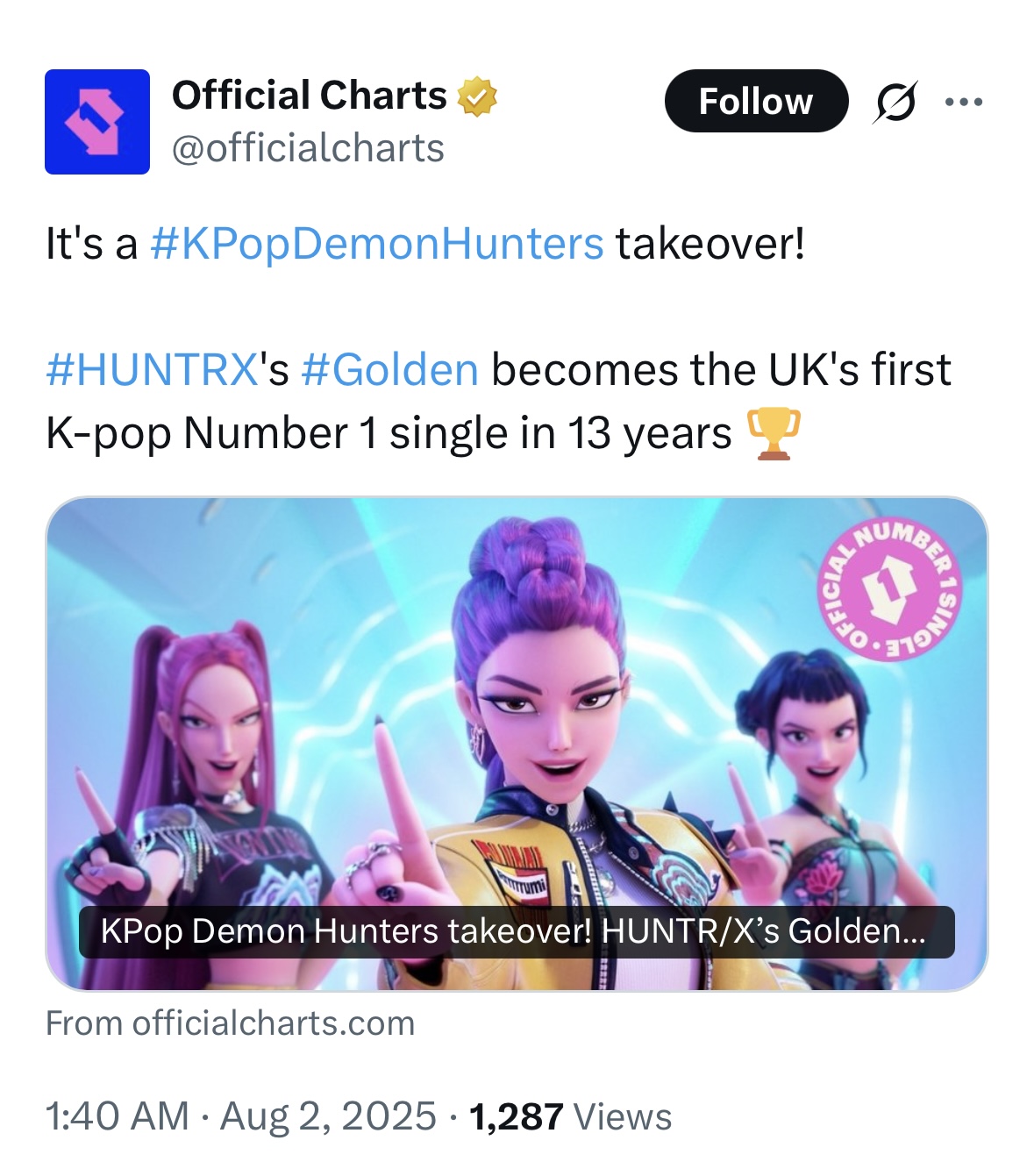Viewport: 1034px width, 1176px height.
Task: View the 1,287 Views count
Action: point(570,1116)
